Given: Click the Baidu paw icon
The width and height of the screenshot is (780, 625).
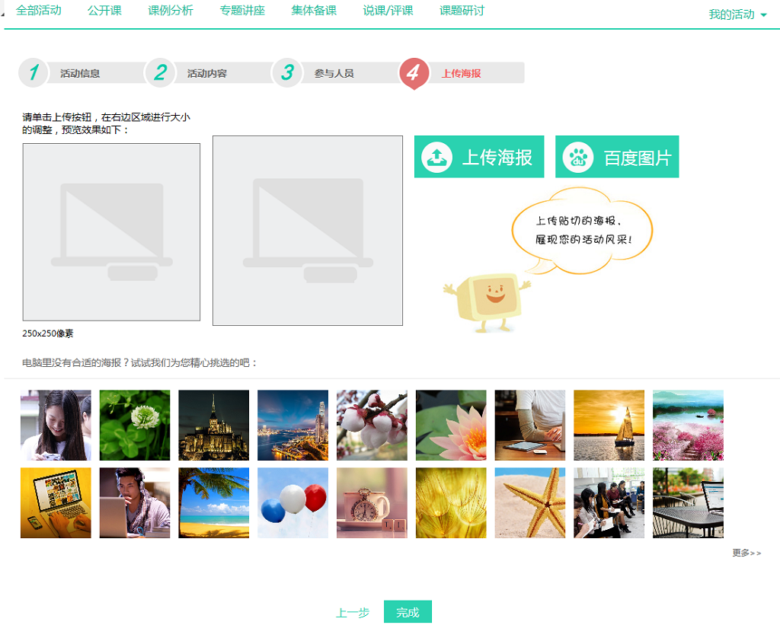Looking at the screenshot, I should click(x=578, y=157).
